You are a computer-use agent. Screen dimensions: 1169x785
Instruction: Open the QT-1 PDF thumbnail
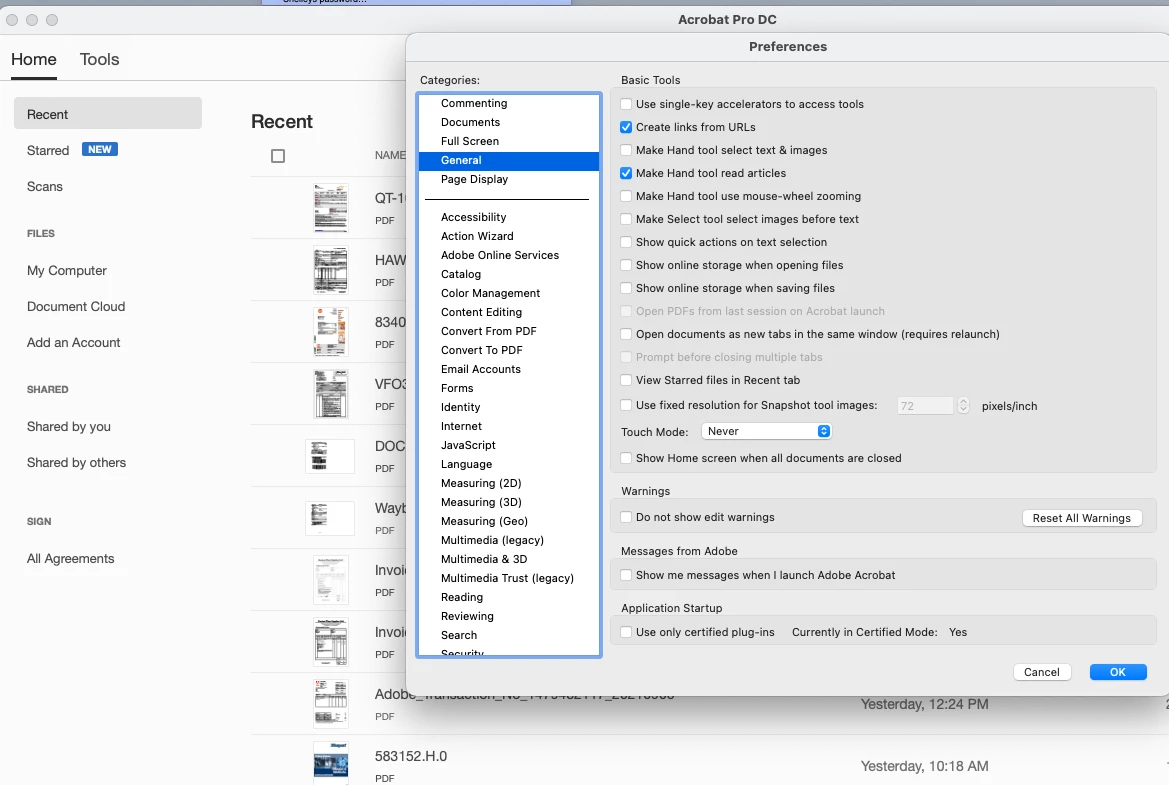click(330, 207)
